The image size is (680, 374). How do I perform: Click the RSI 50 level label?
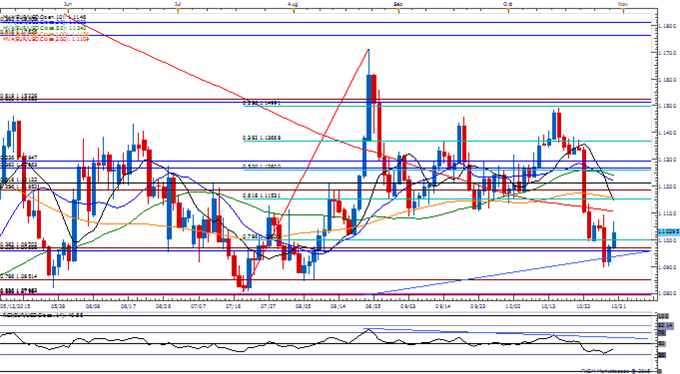[662, 344]
